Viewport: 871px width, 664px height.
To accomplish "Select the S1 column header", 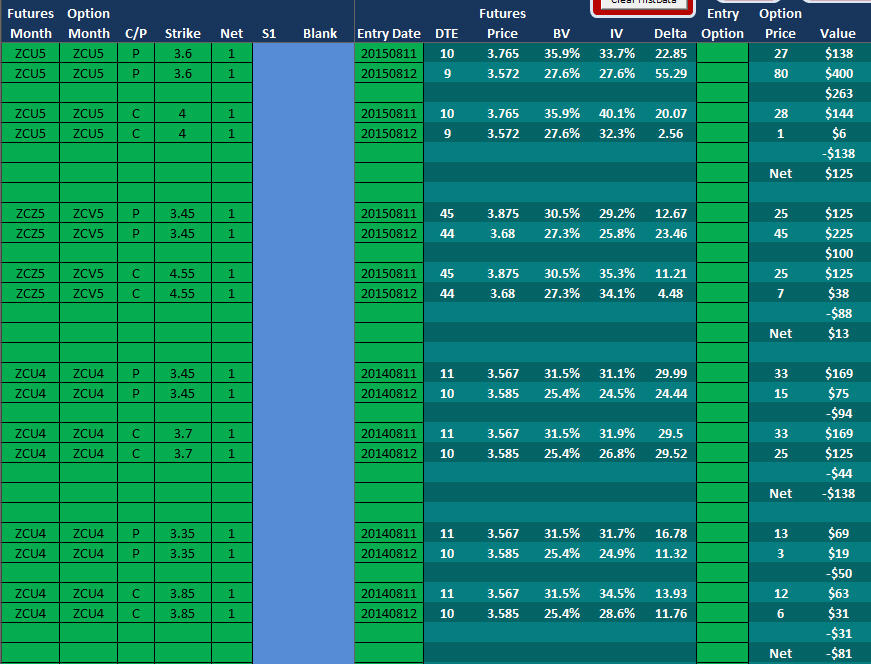I will click(269, 33).
